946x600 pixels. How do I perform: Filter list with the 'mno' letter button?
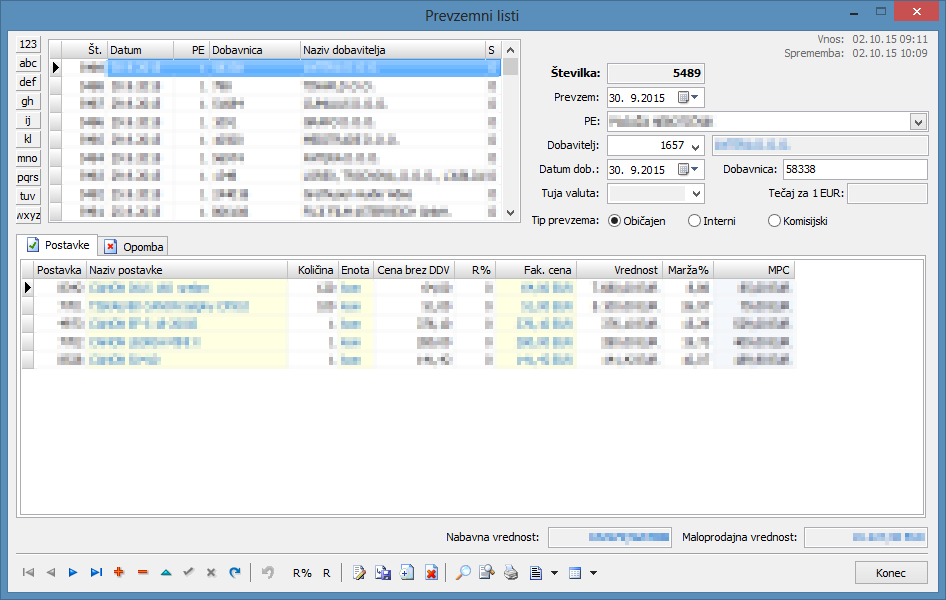click(x=28, y=158)
